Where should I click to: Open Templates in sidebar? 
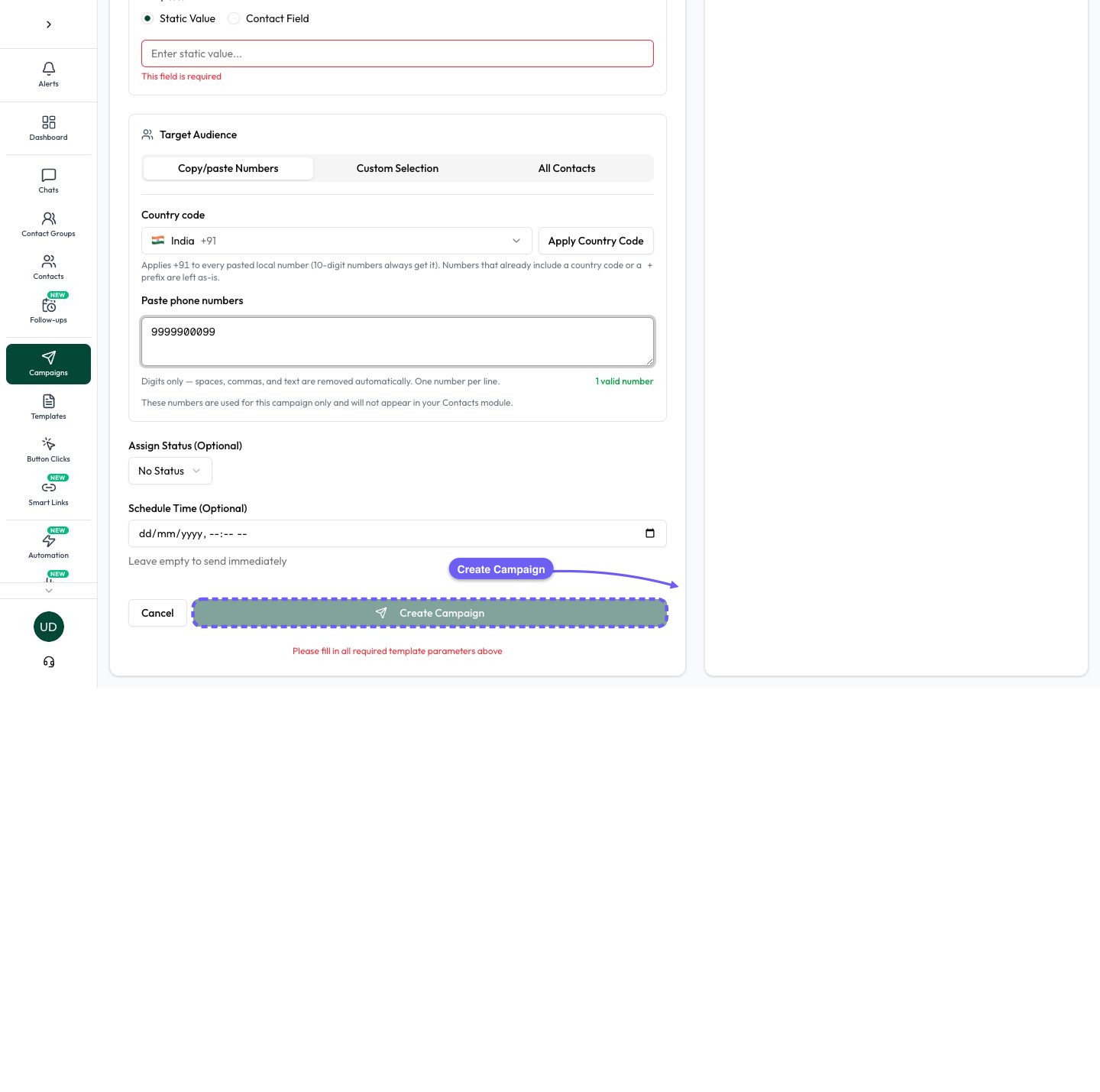coord(48,407)
